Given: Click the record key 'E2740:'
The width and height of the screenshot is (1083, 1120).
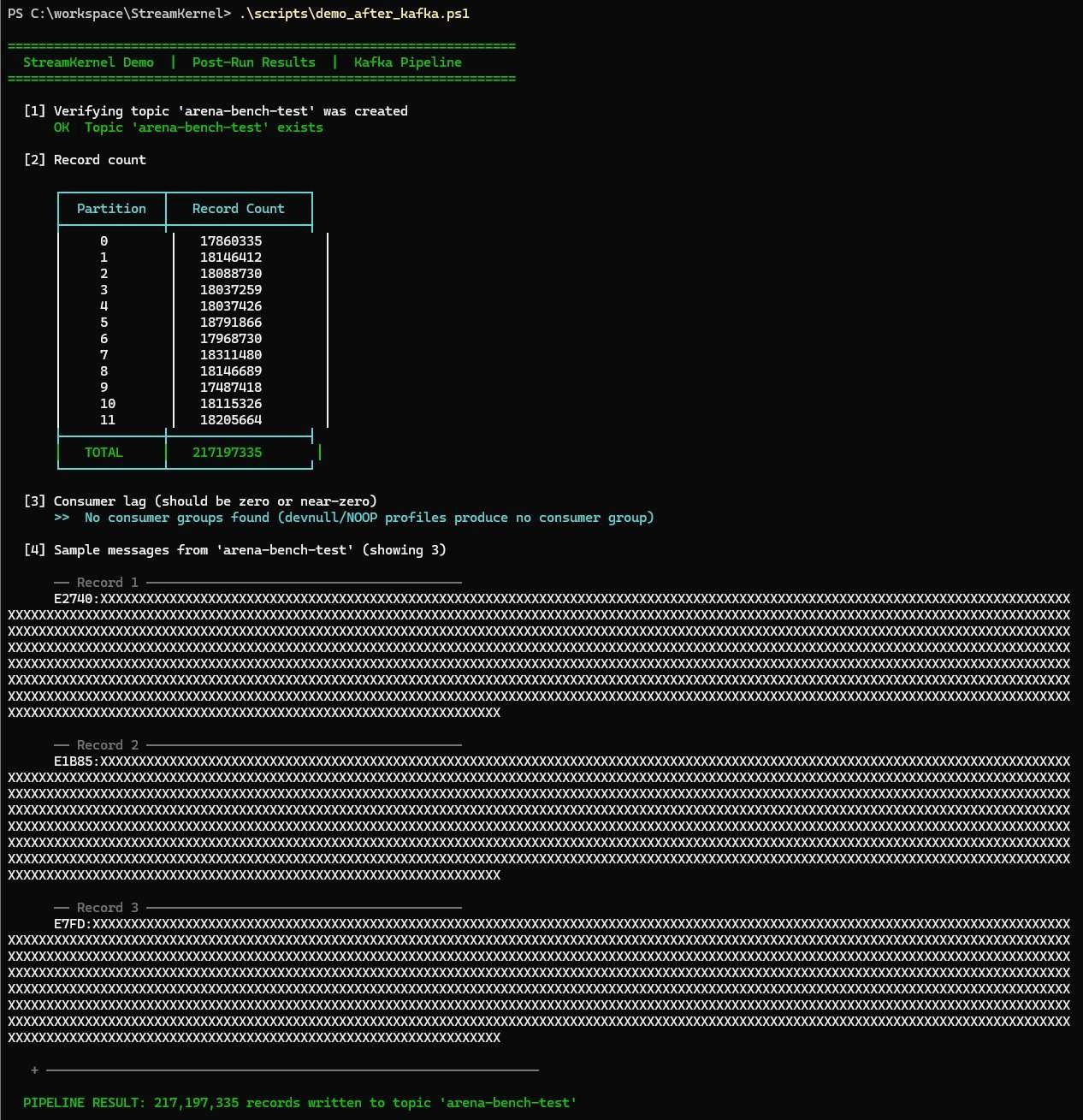Looking at the screenshot, I should (x=77, y=599).
